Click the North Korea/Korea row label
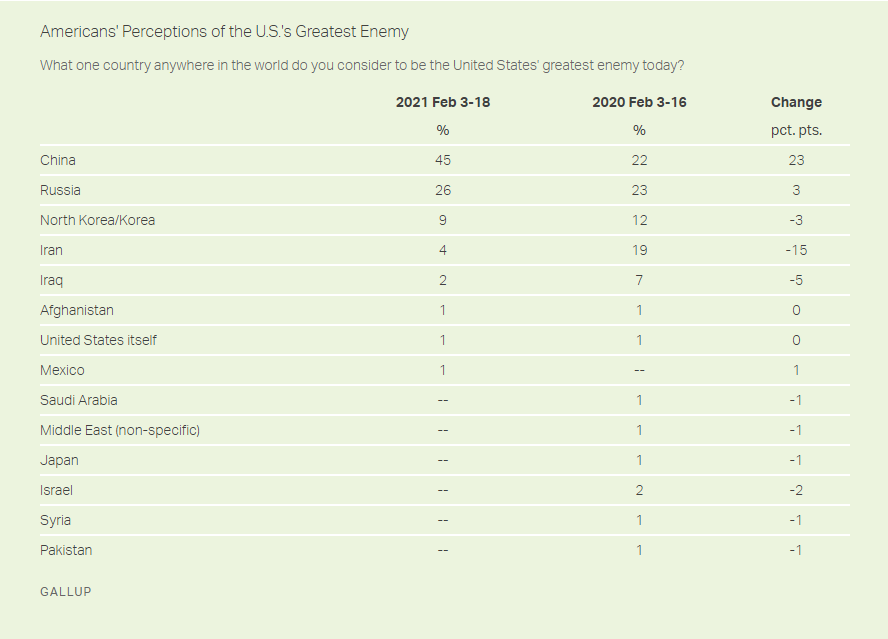888x639 pixels. (x=97, y=220)
